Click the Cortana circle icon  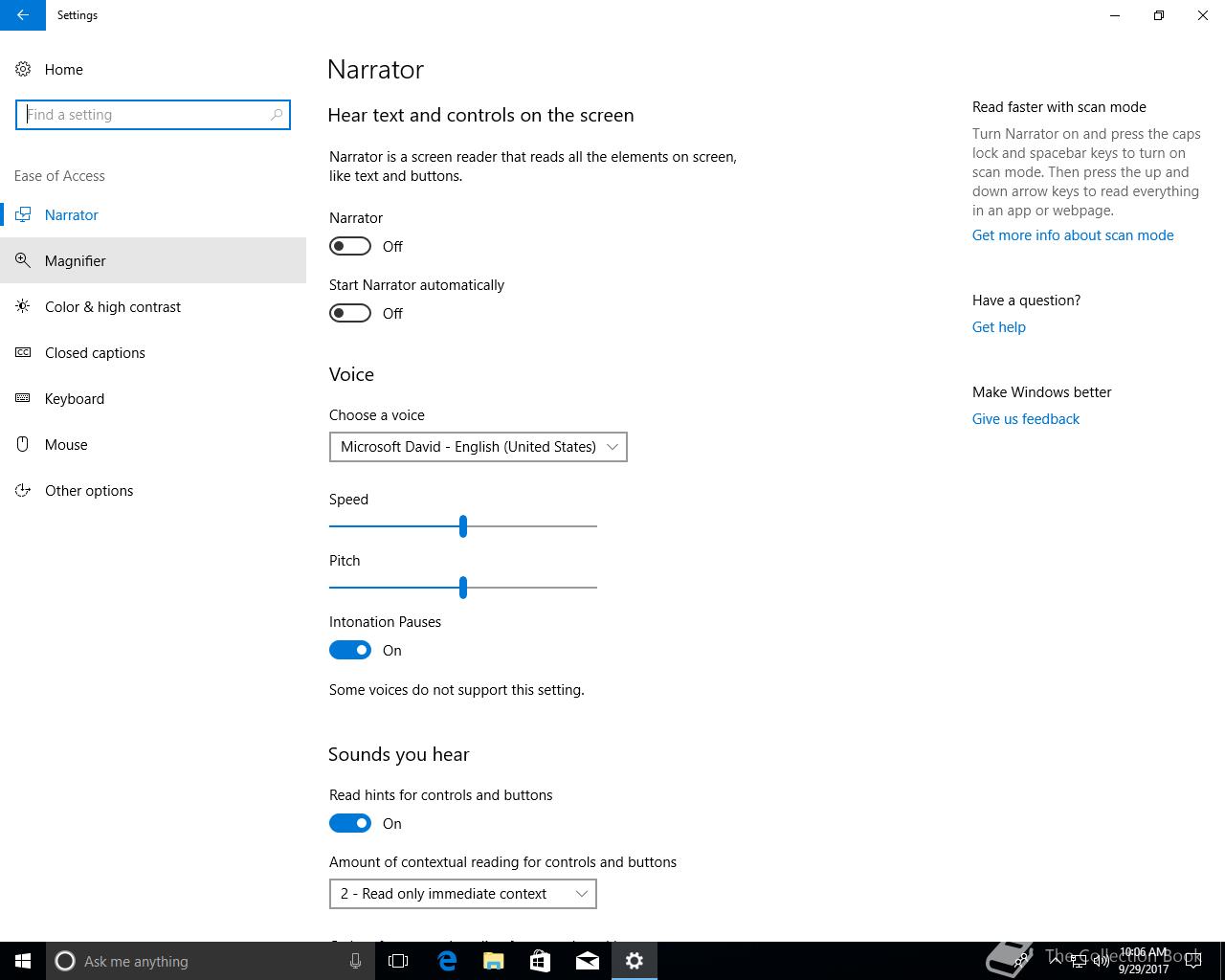[65, 961]
